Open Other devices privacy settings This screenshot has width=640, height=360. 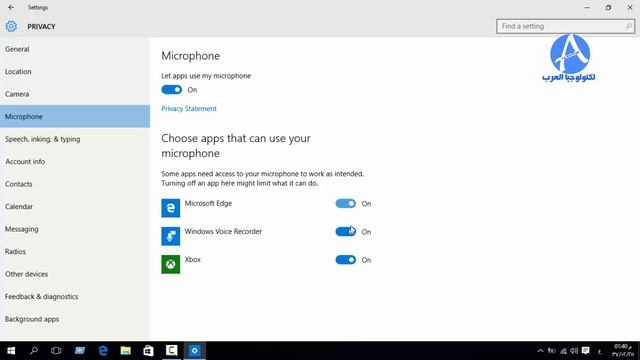click(x=75, y=274)
